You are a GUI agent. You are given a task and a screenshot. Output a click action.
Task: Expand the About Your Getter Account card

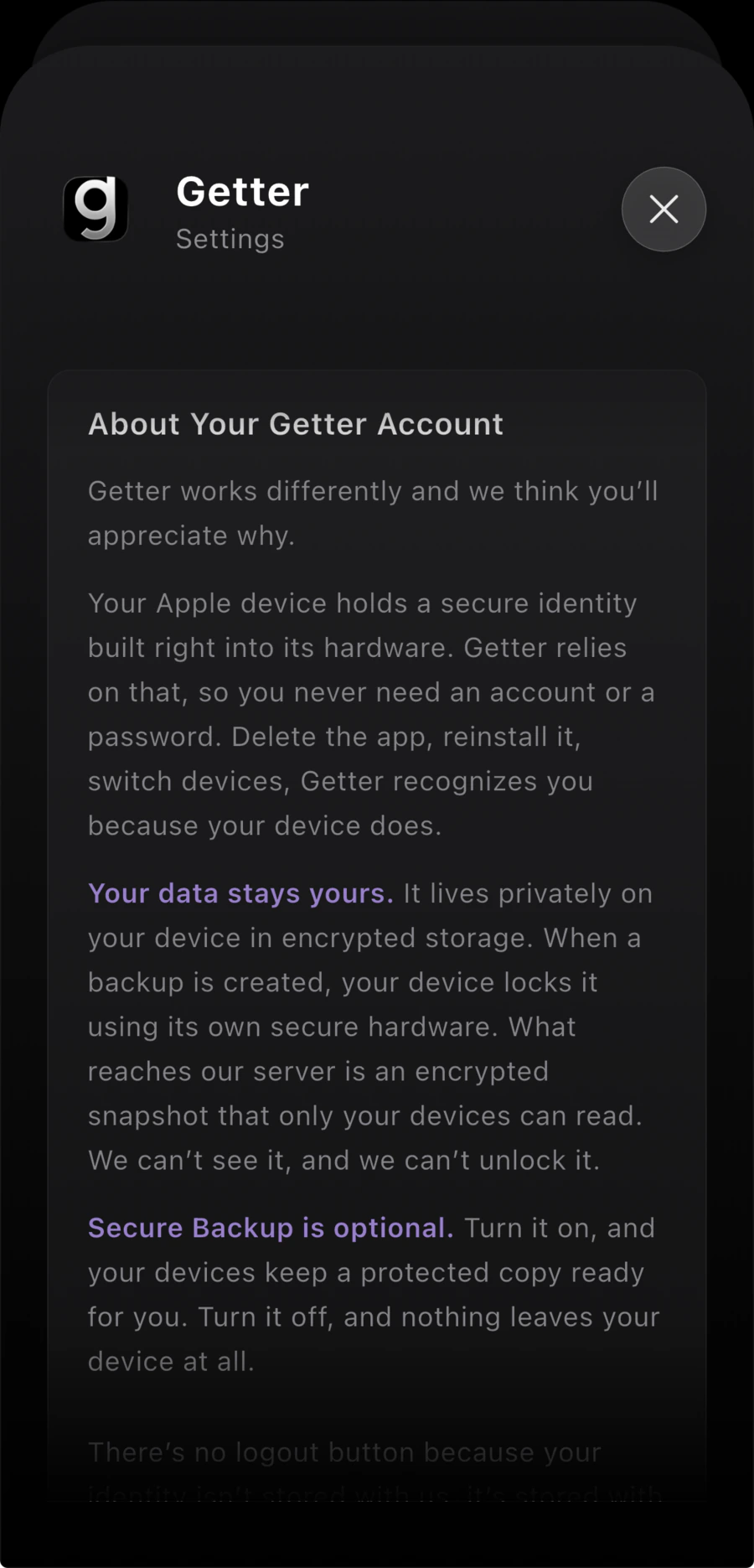377,922
